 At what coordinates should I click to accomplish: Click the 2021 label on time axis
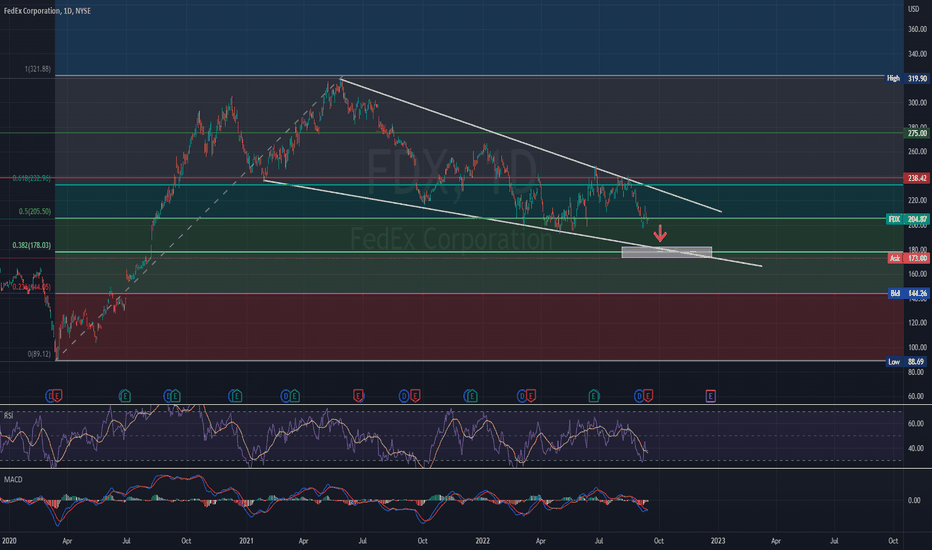pyautogui.click(x=246, y=540)
